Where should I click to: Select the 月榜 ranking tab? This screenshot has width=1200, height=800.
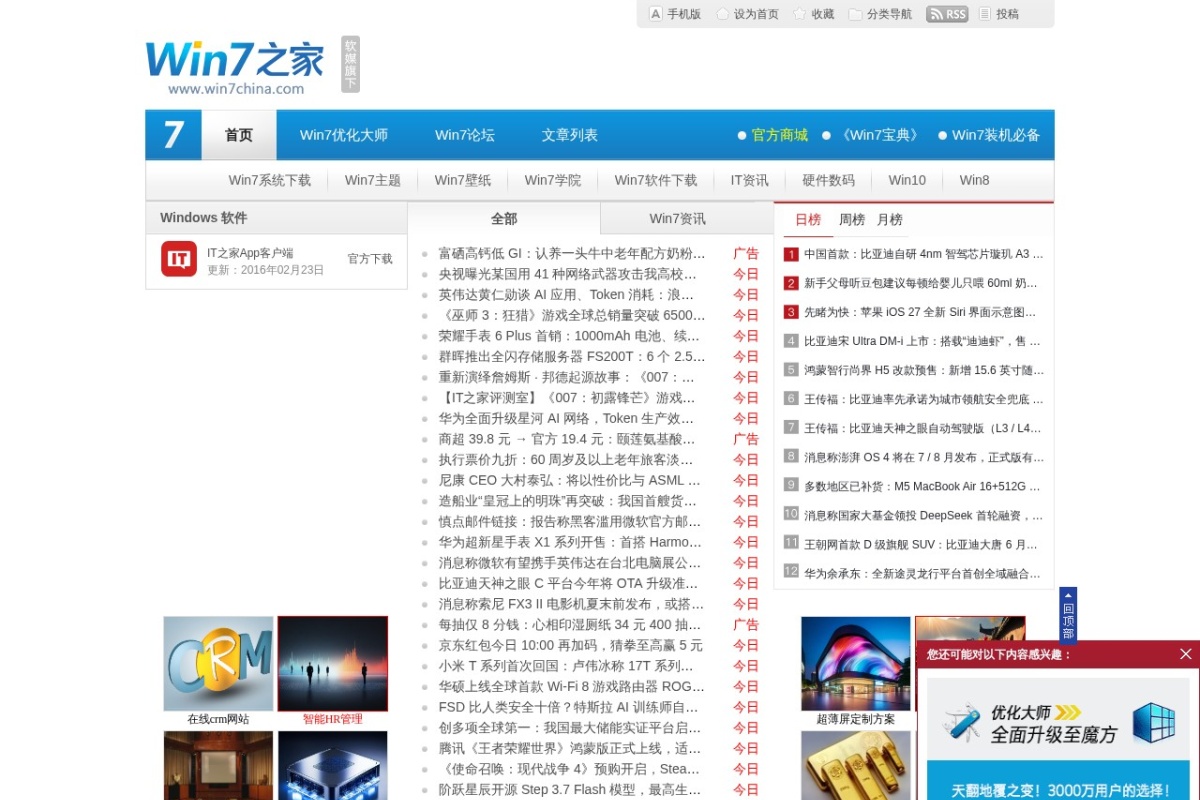pos(890,220)
